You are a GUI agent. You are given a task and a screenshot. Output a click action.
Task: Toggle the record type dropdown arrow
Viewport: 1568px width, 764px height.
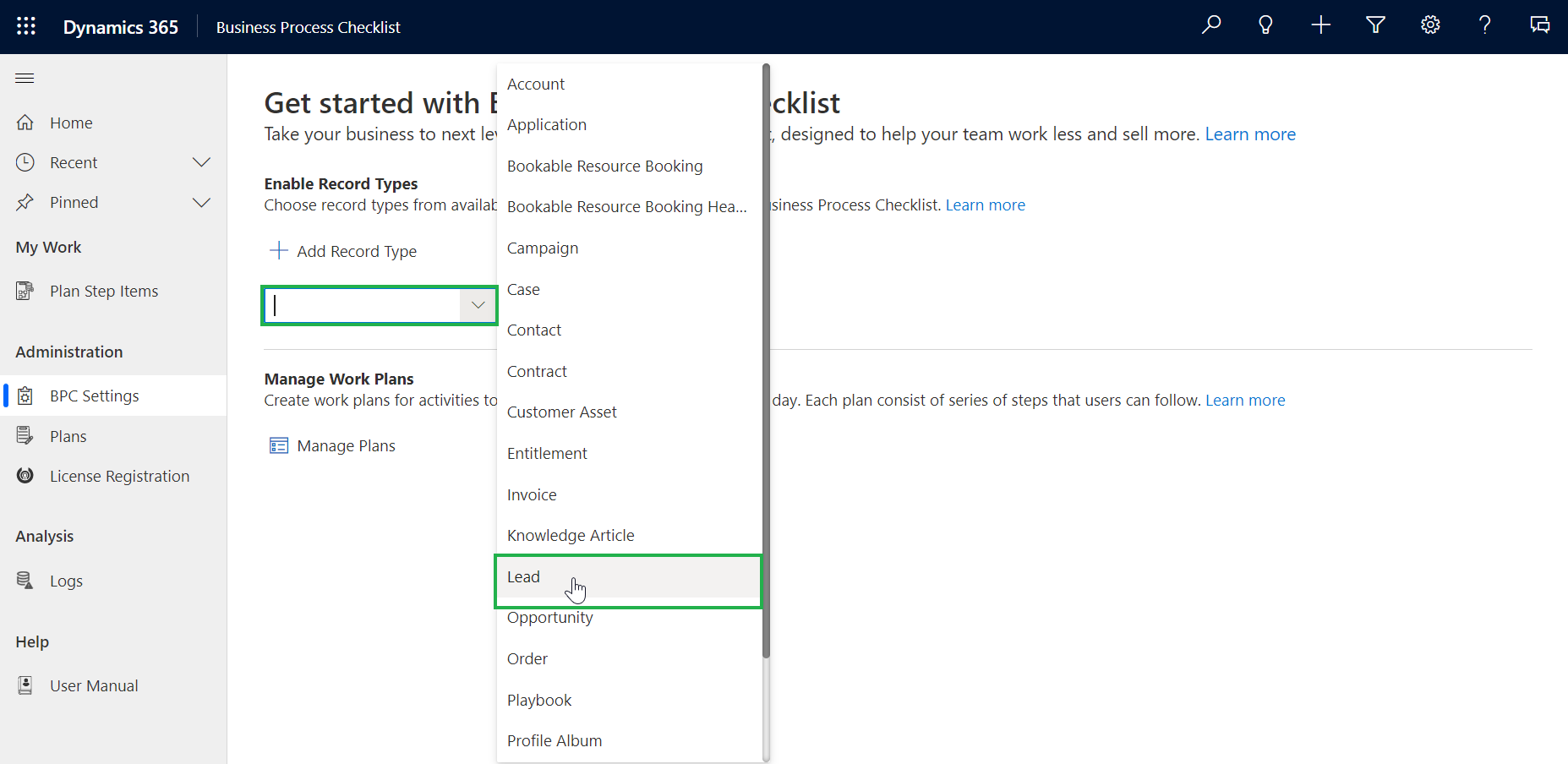click(x=478, y=305)
